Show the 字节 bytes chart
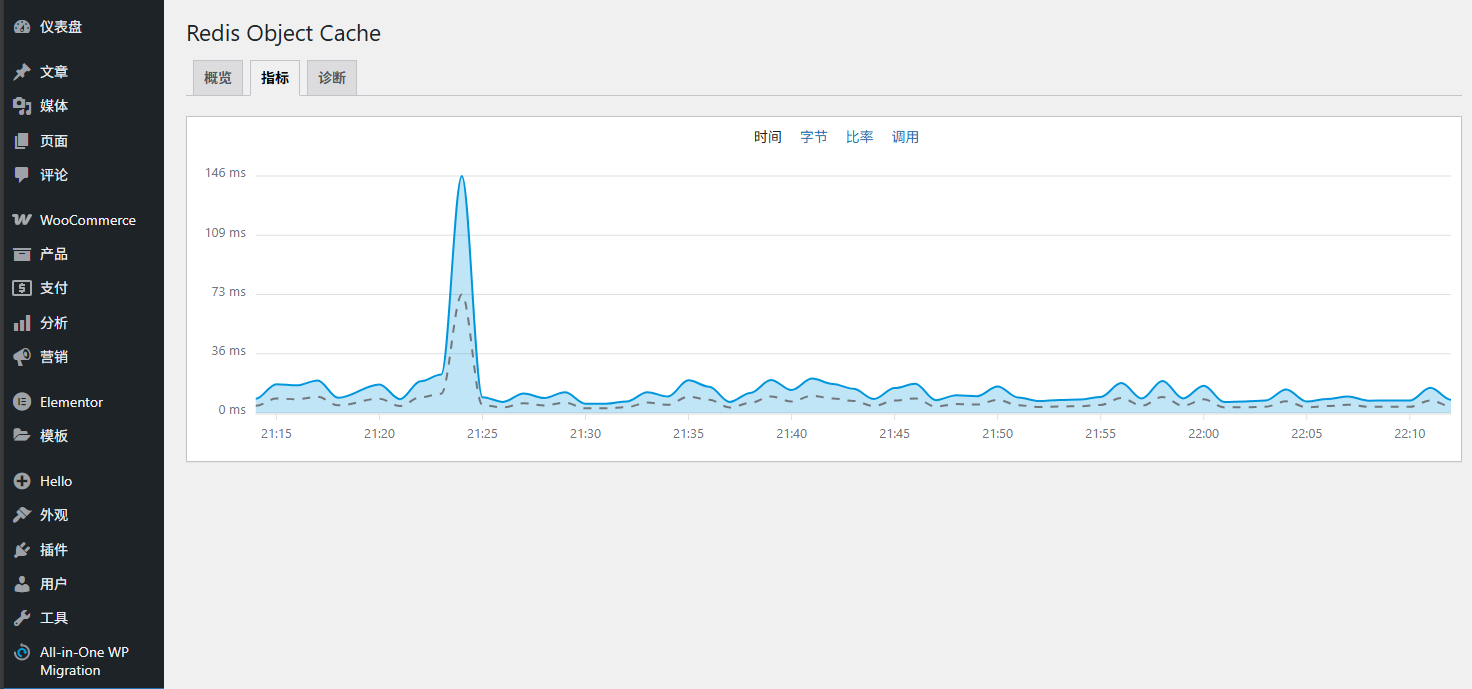 [x=814, y=137]
